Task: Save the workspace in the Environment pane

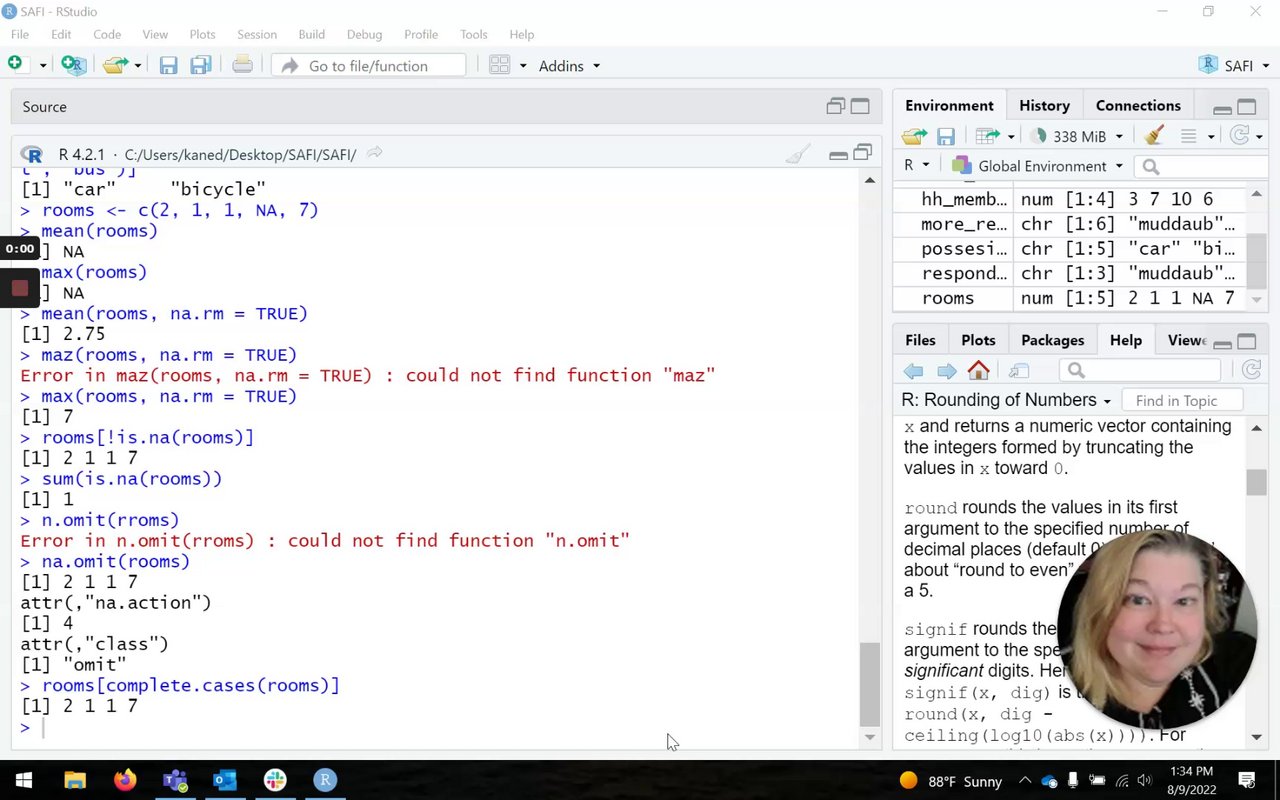Action: [x=946, y=136]
